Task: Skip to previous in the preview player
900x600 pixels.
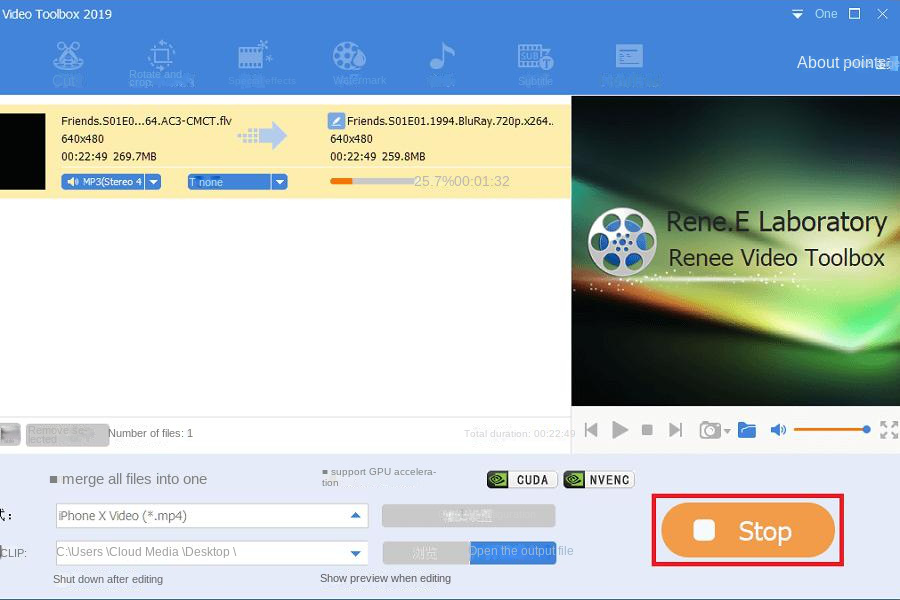Action: click(x=591, y=429)
